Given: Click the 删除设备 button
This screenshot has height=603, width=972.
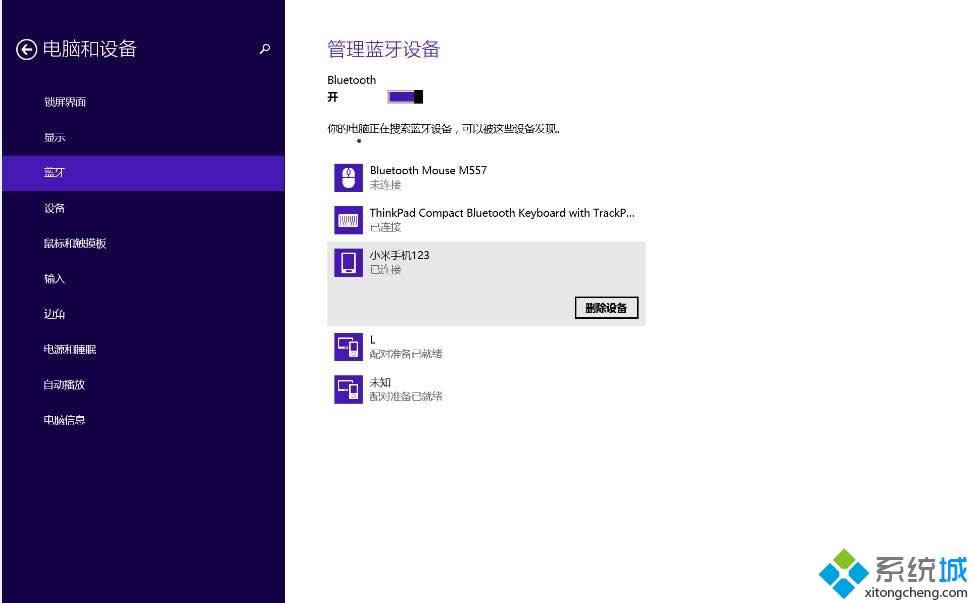Looking at the screenshot, I should coord(606,307).
